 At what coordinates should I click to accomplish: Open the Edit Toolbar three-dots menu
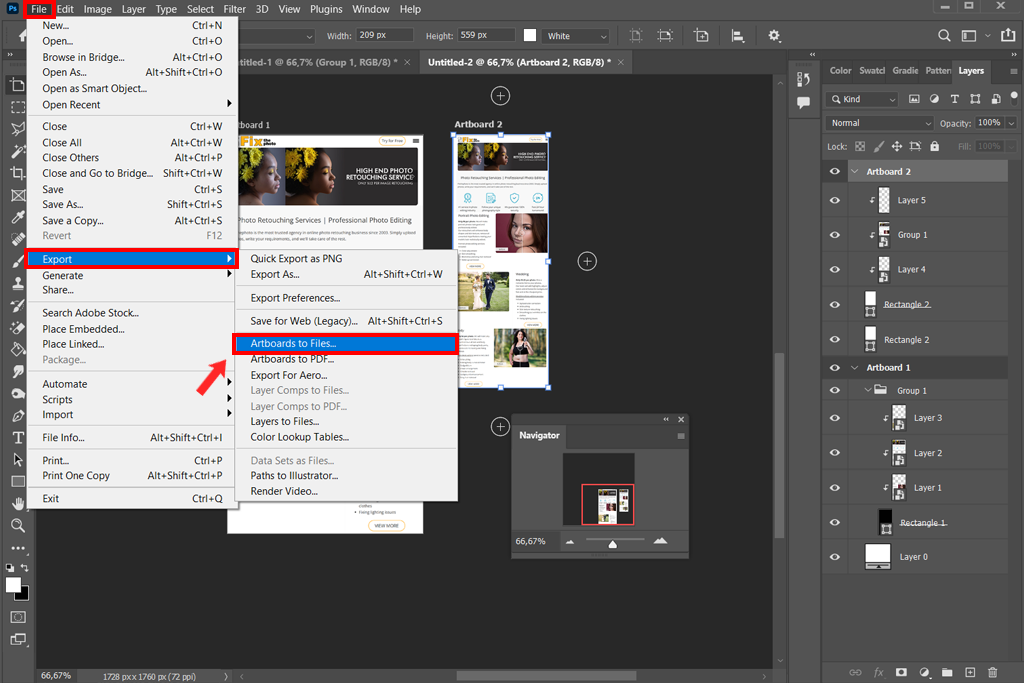coord(18,548)
